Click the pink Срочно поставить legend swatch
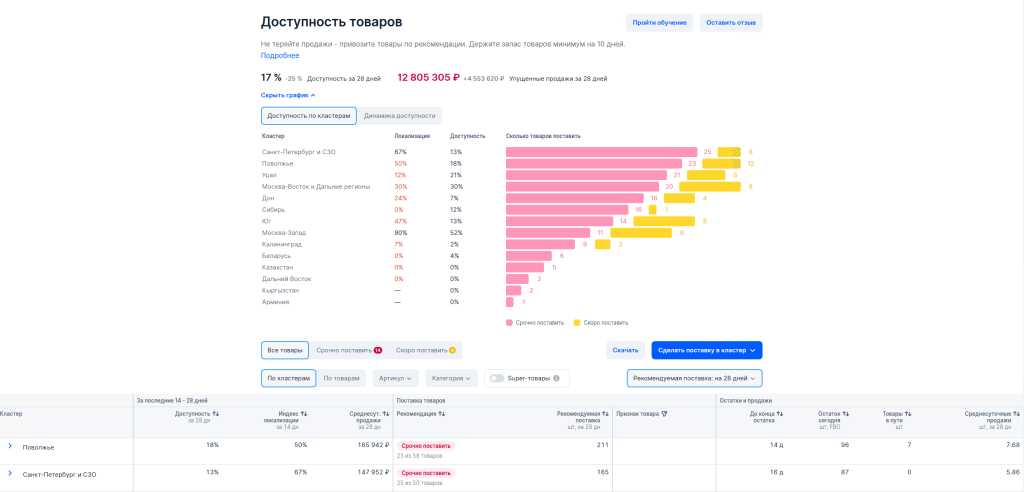 pyautogui.click(x=509, y=323)
